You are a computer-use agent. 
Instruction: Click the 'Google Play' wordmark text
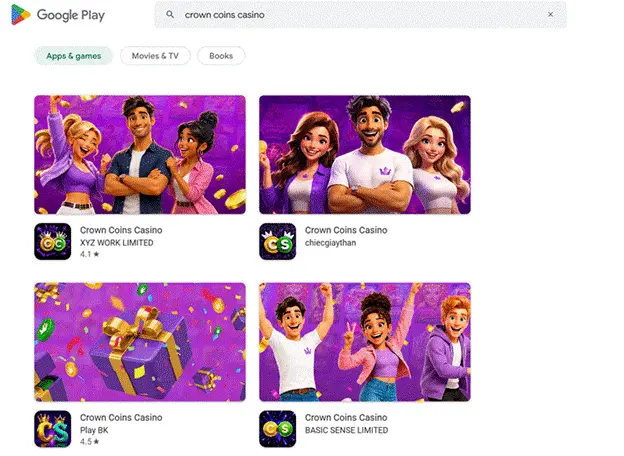(71, 15)
